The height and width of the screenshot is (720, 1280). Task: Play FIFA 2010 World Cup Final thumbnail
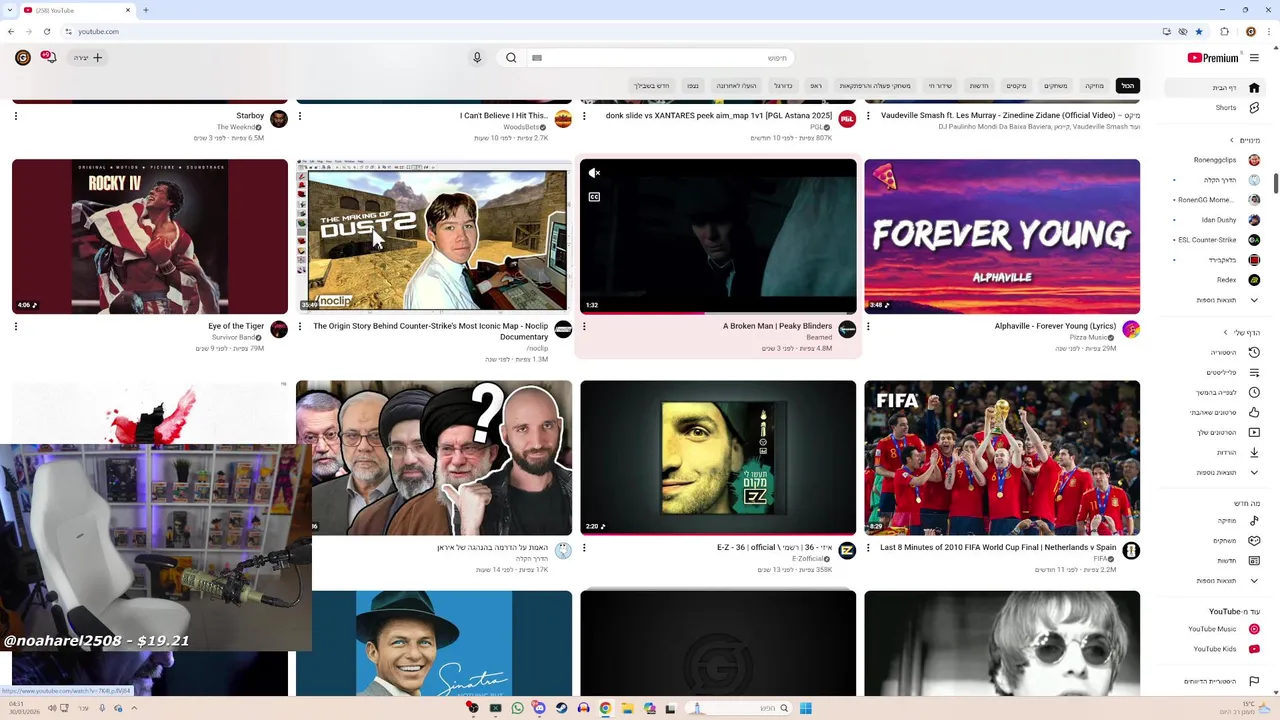(x=1002, y=458)
